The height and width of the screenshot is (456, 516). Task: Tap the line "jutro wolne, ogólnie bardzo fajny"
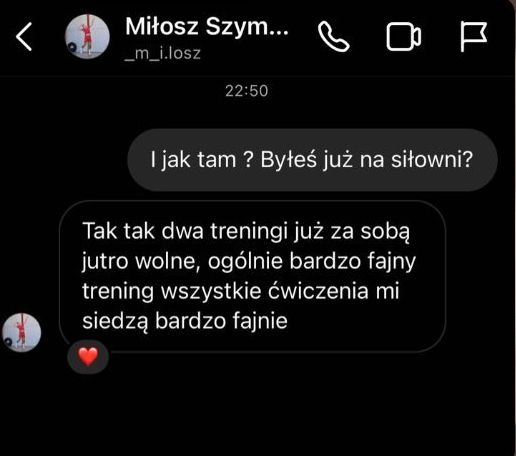(x=249, y=261)
